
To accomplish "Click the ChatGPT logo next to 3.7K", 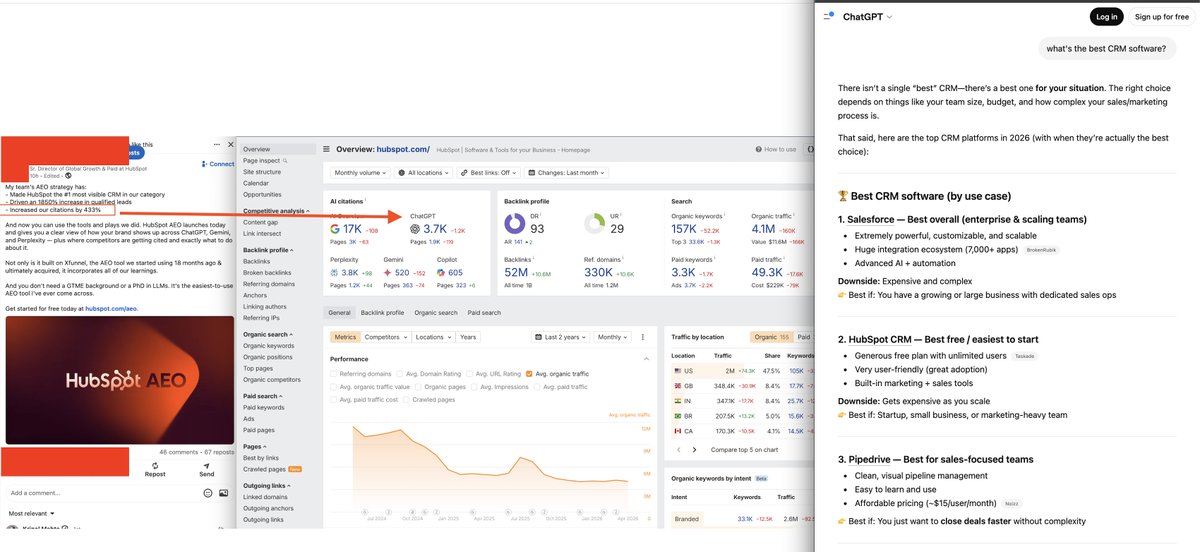I will [x=415, y=228].
